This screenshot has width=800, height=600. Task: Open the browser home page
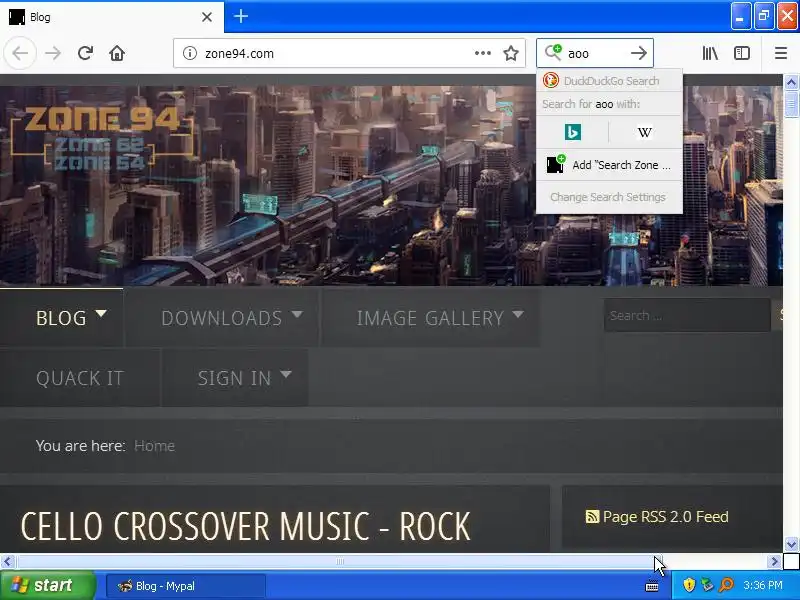[x=117, y=53]
